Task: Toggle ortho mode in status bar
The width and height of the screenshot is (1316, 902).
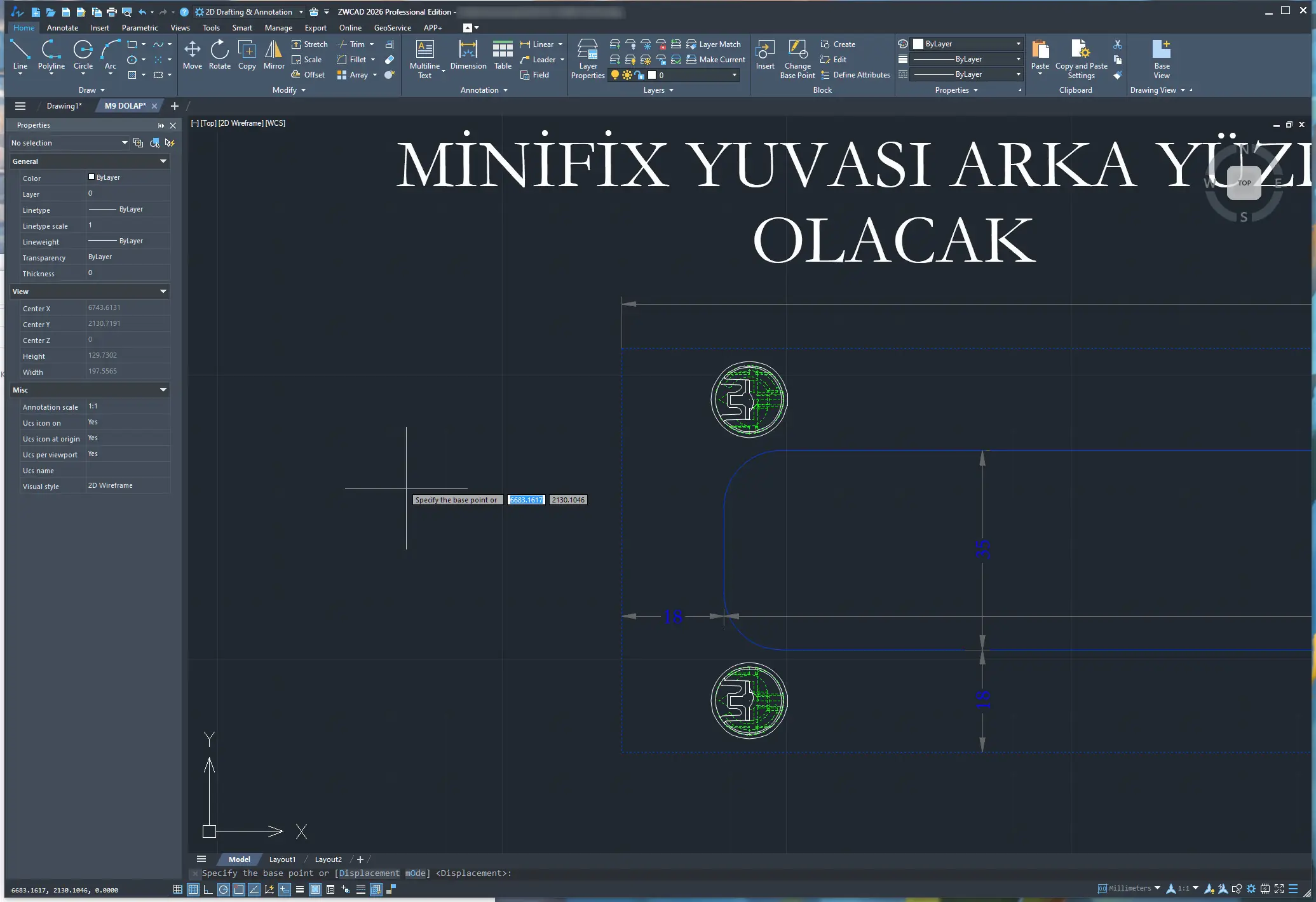Action: (x=208, y=889)
